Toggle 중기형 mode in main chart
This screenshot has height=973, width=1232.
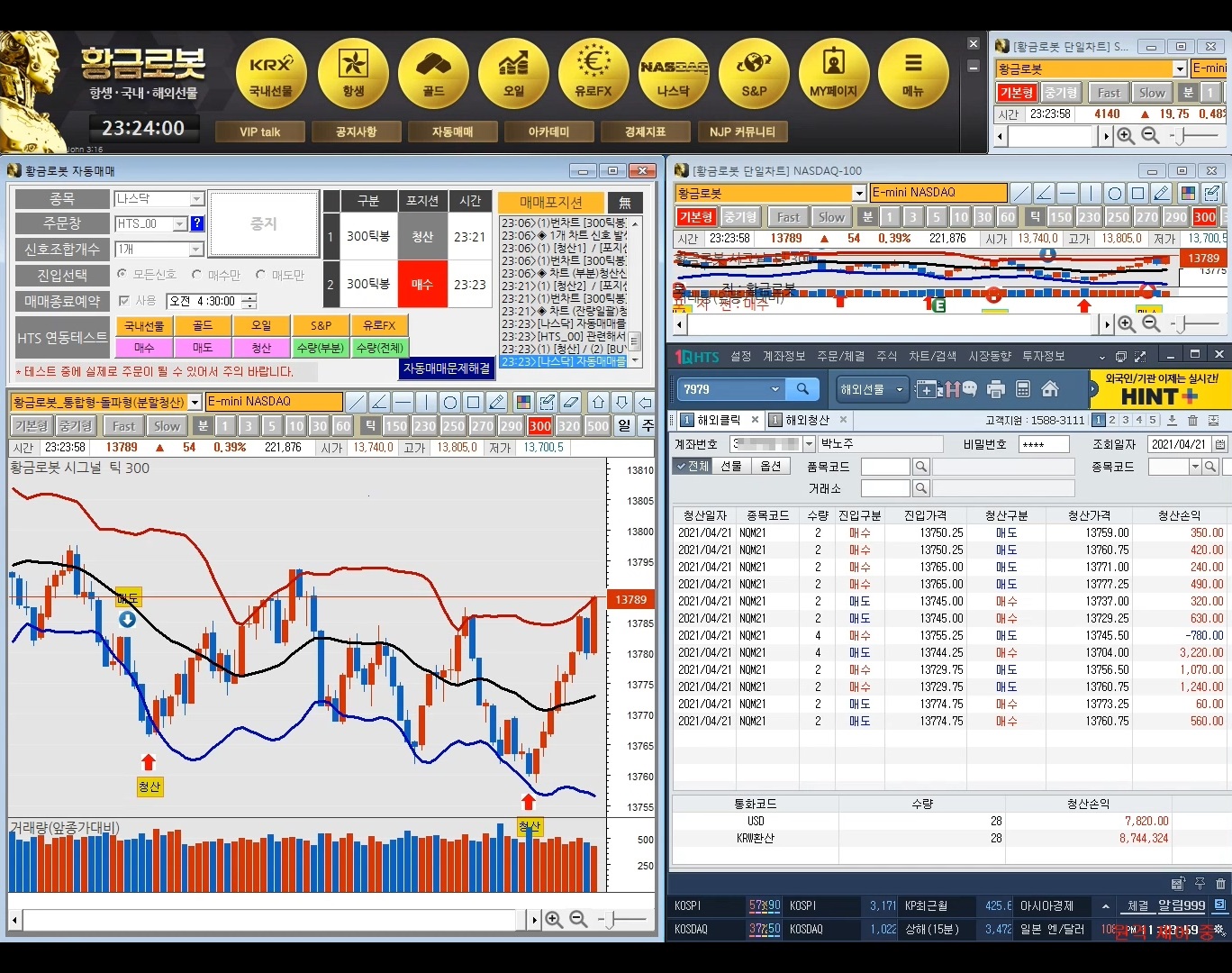coord(75,426)
